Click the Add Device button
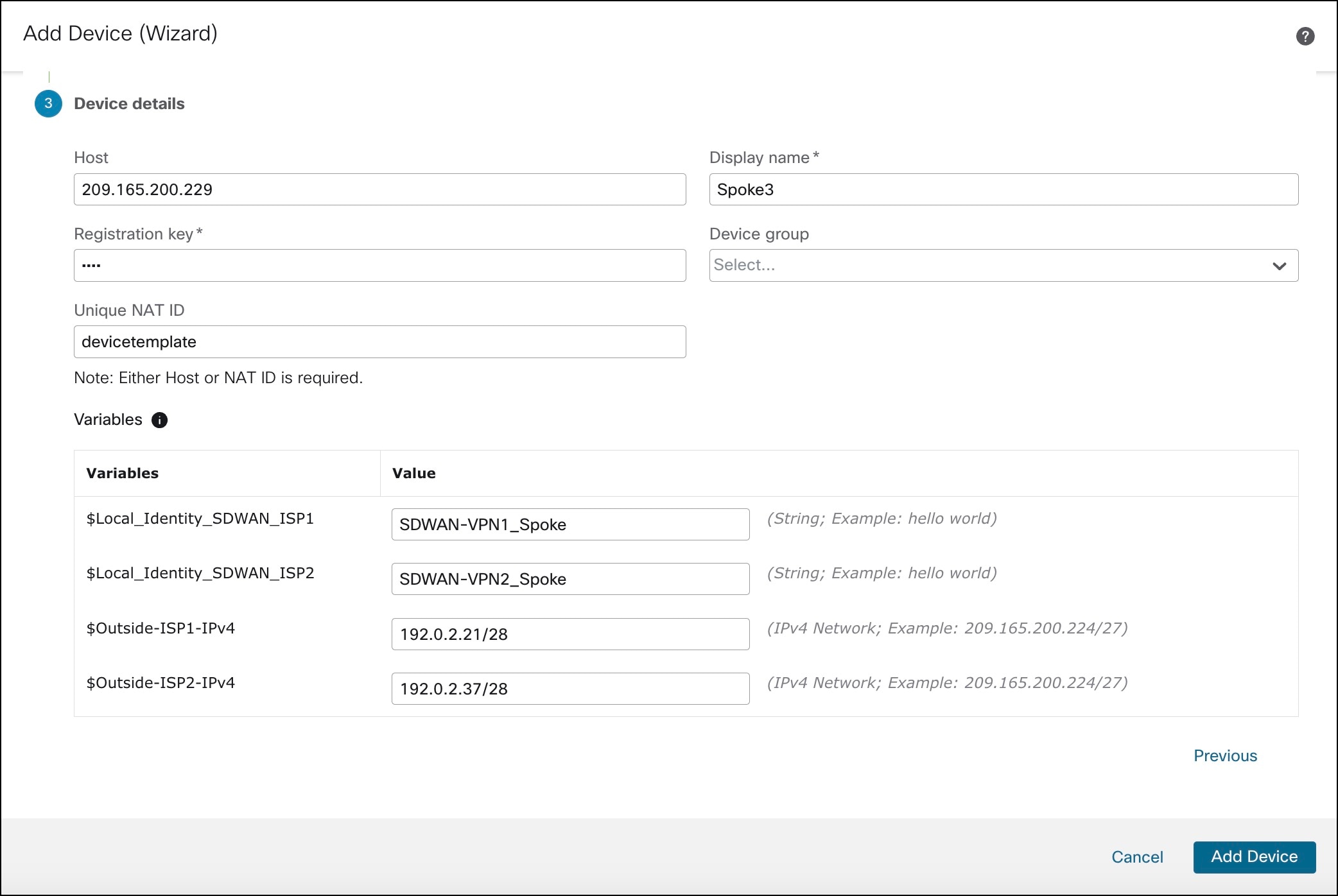The image size is (1338, 896). pyautogui.click(x=1253, y=857)
